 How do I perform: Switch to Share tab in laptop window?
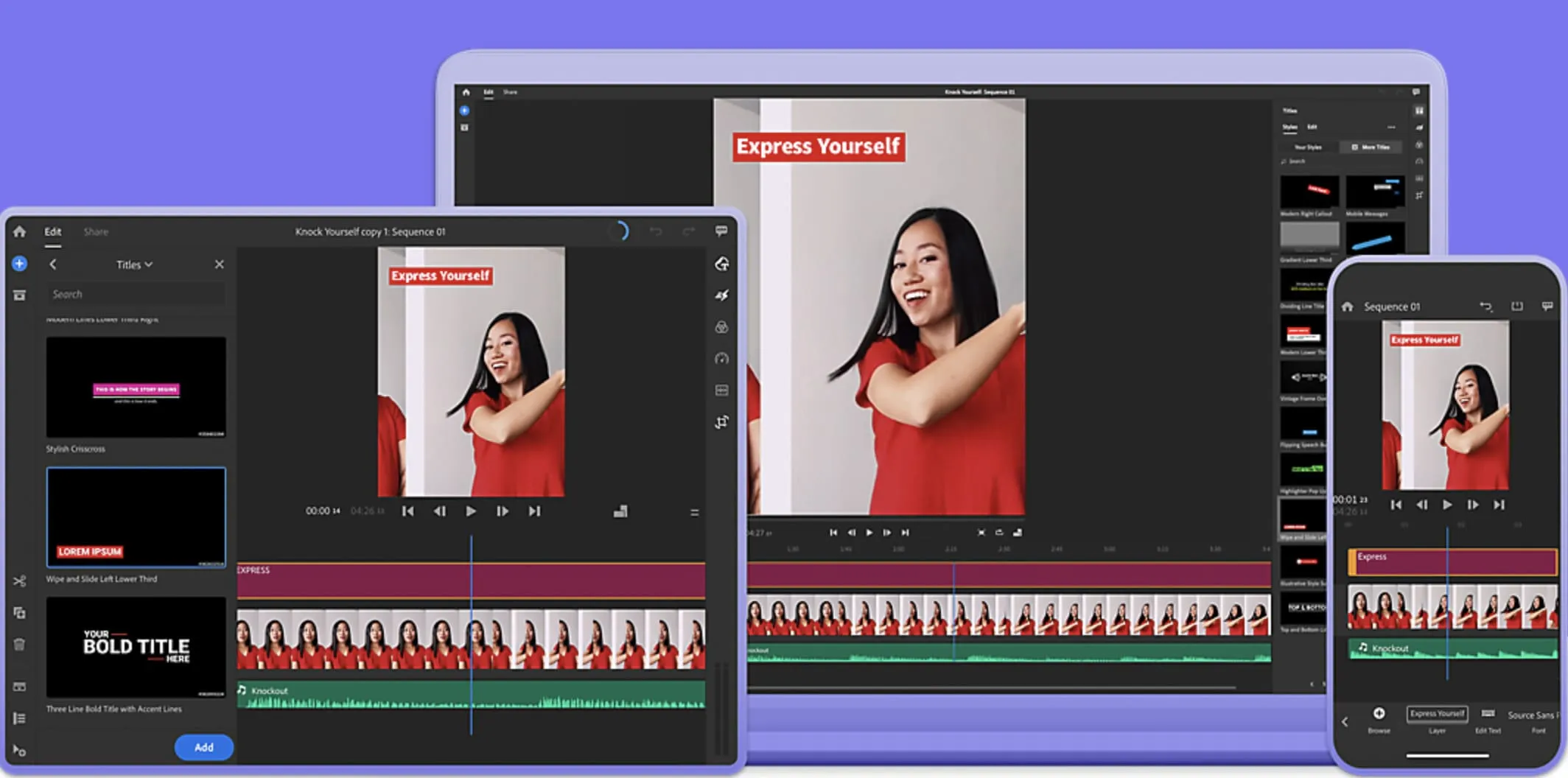click(x=510, y=92)
